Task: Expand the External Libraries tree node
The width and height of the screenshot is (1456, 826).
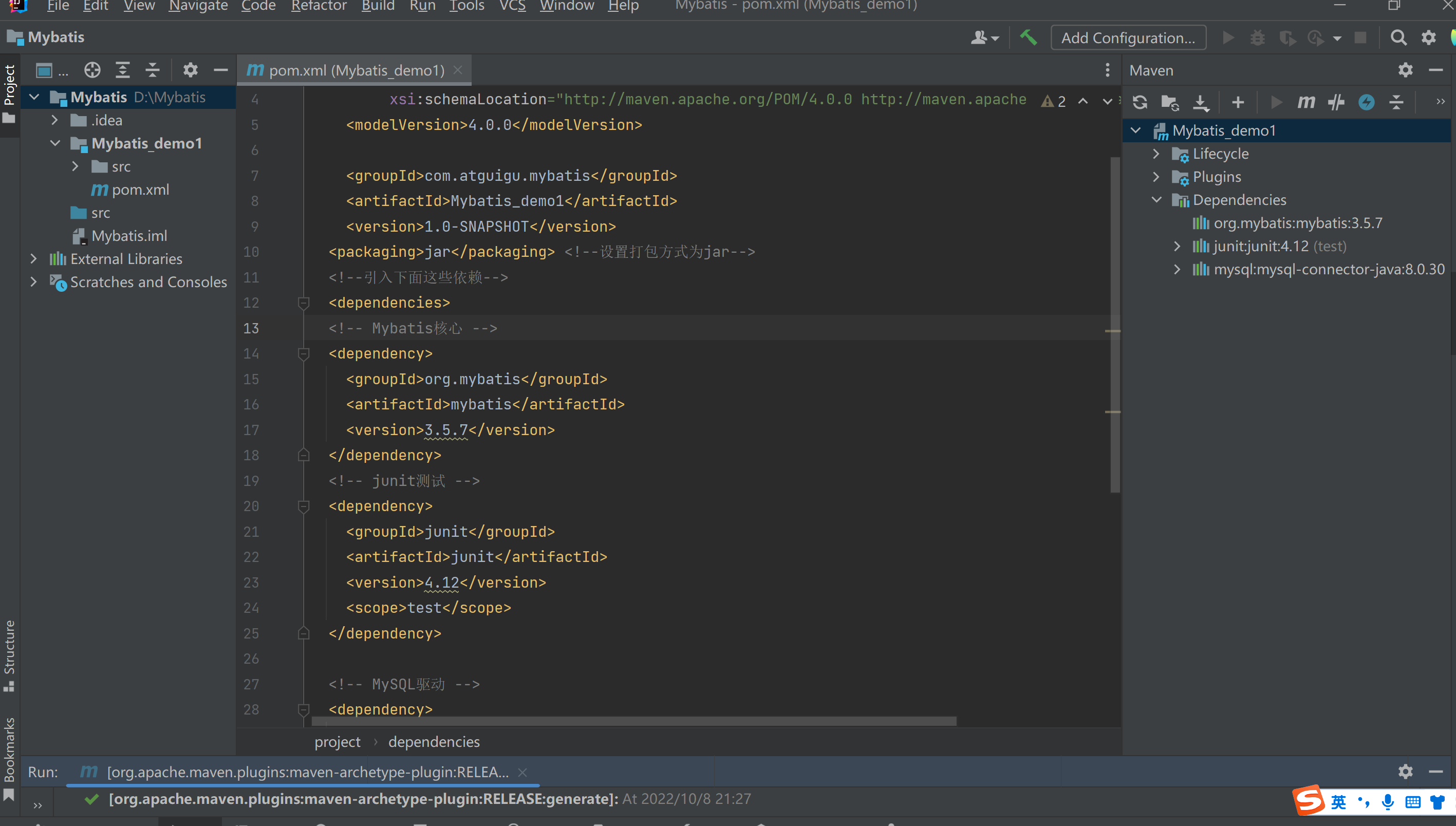Action: click(x=33, y=259)
